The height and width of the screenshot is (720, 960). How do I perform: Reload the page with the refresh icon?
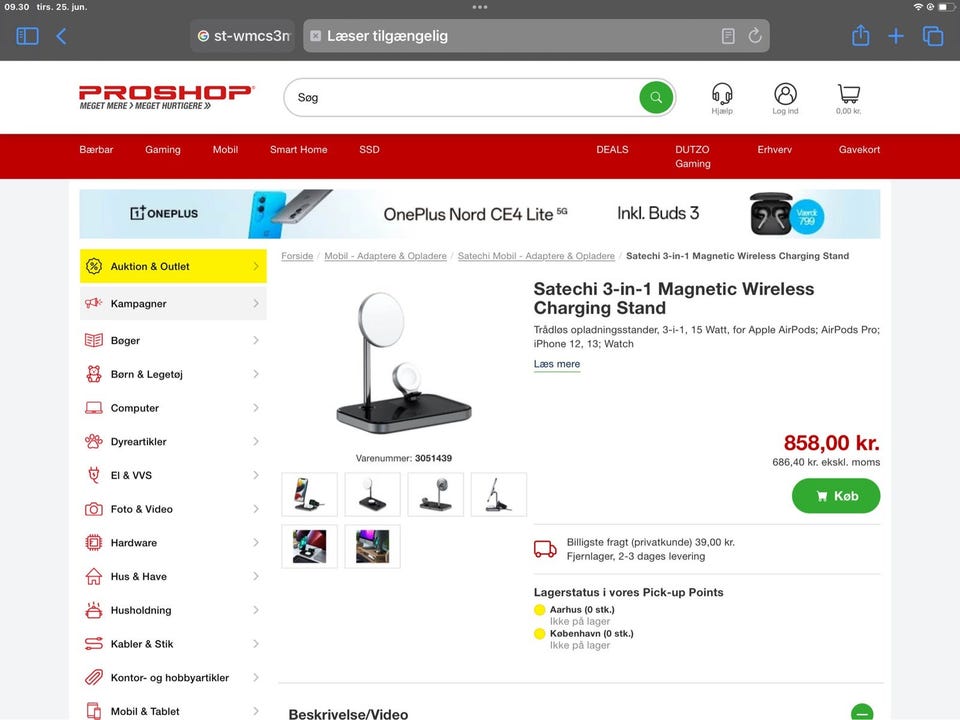click(x=755, y=36)
